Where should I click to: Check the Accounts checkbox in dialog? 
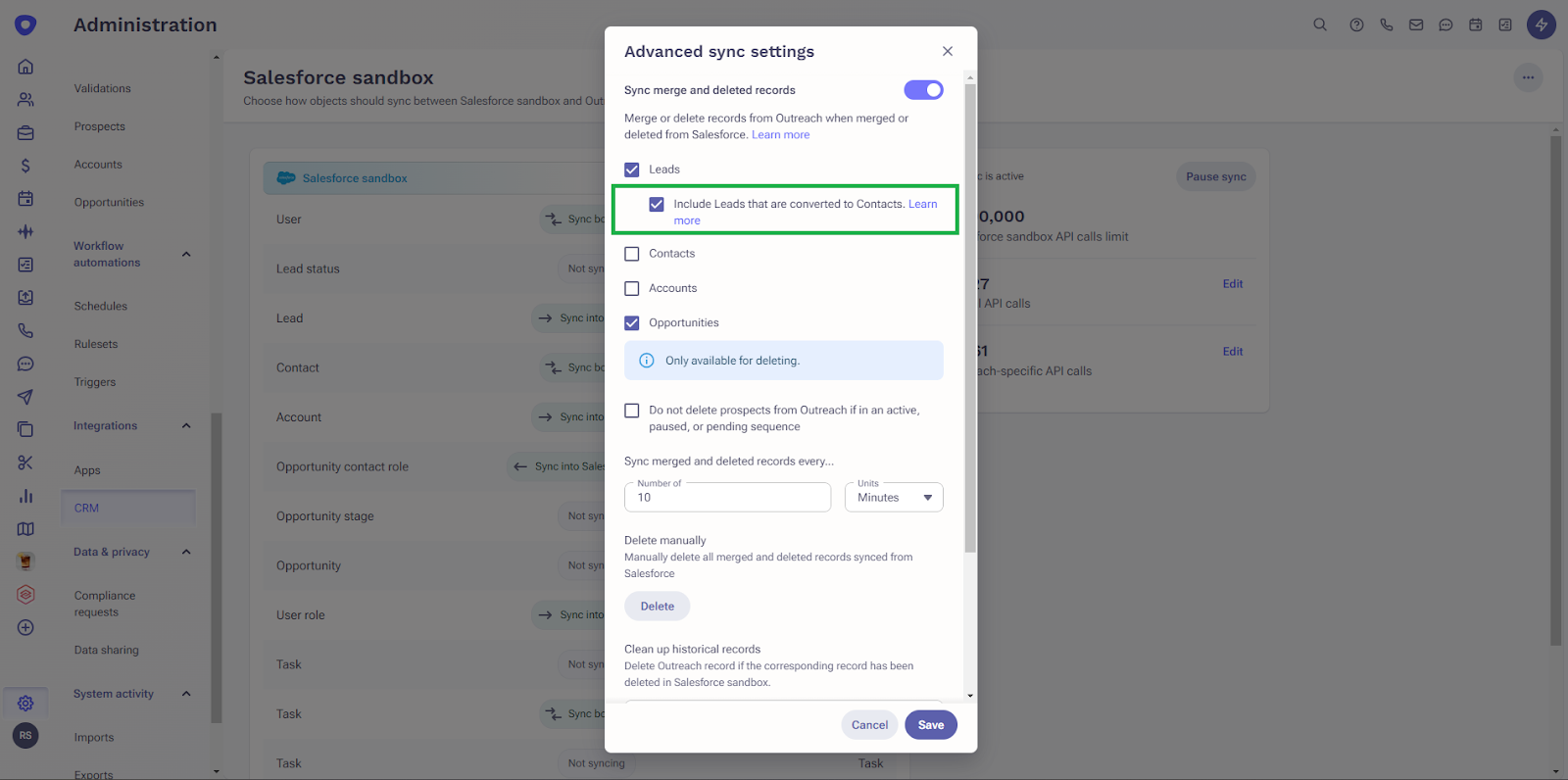pyautogui.click(x=632, y=288)
